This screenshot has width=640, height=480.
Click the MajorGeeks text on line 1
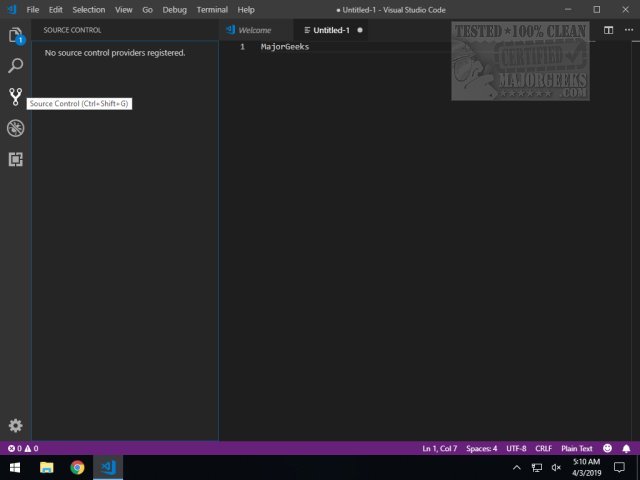point(285,47)
